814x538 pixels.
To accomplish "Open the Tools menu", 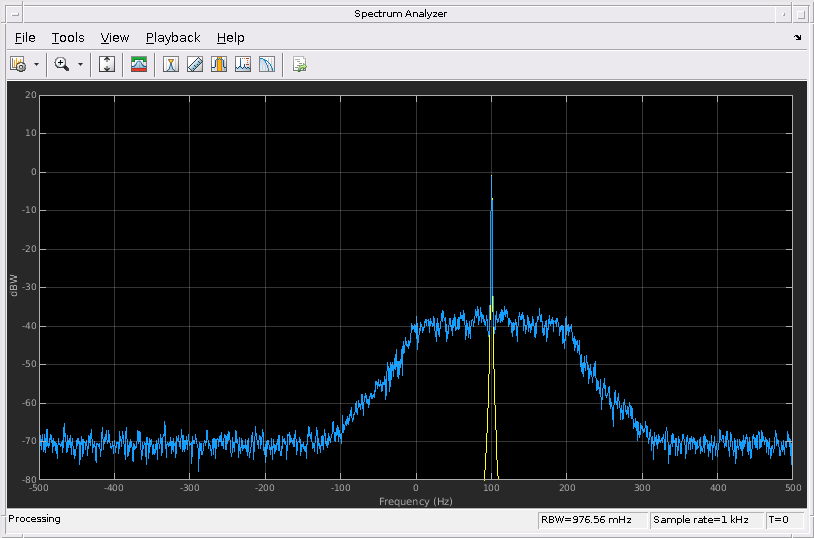I will 68,38.
